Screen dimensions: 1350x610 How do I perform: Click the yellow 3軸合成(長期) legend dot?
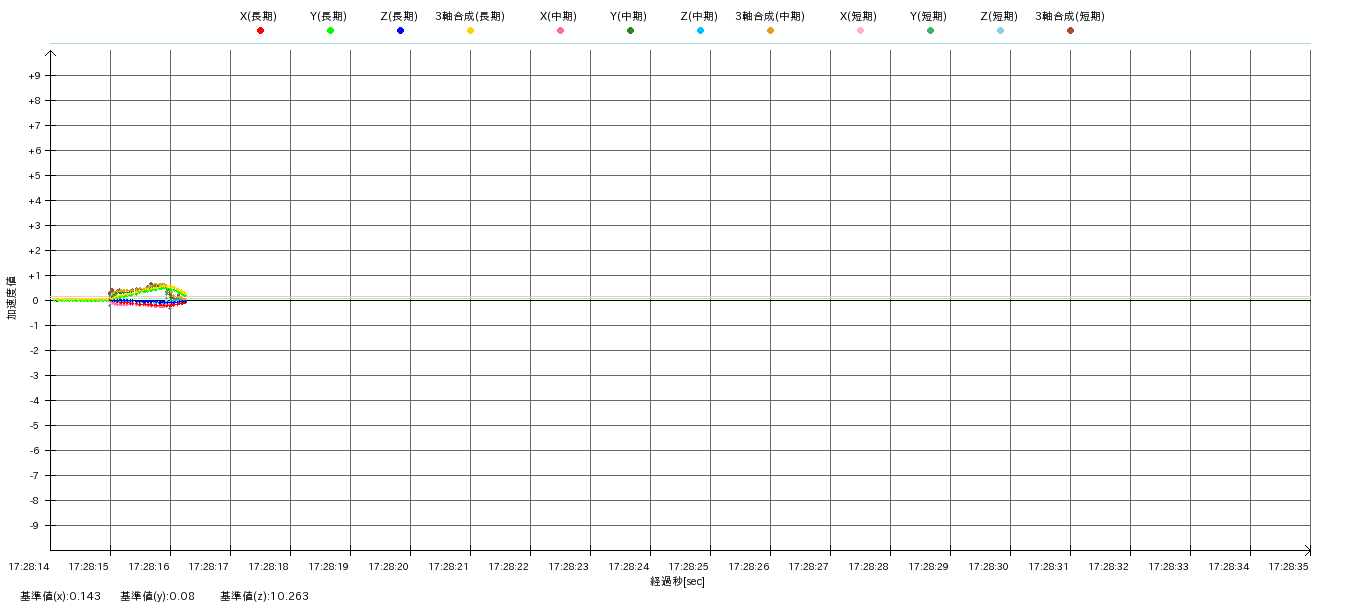click(470, 31)
